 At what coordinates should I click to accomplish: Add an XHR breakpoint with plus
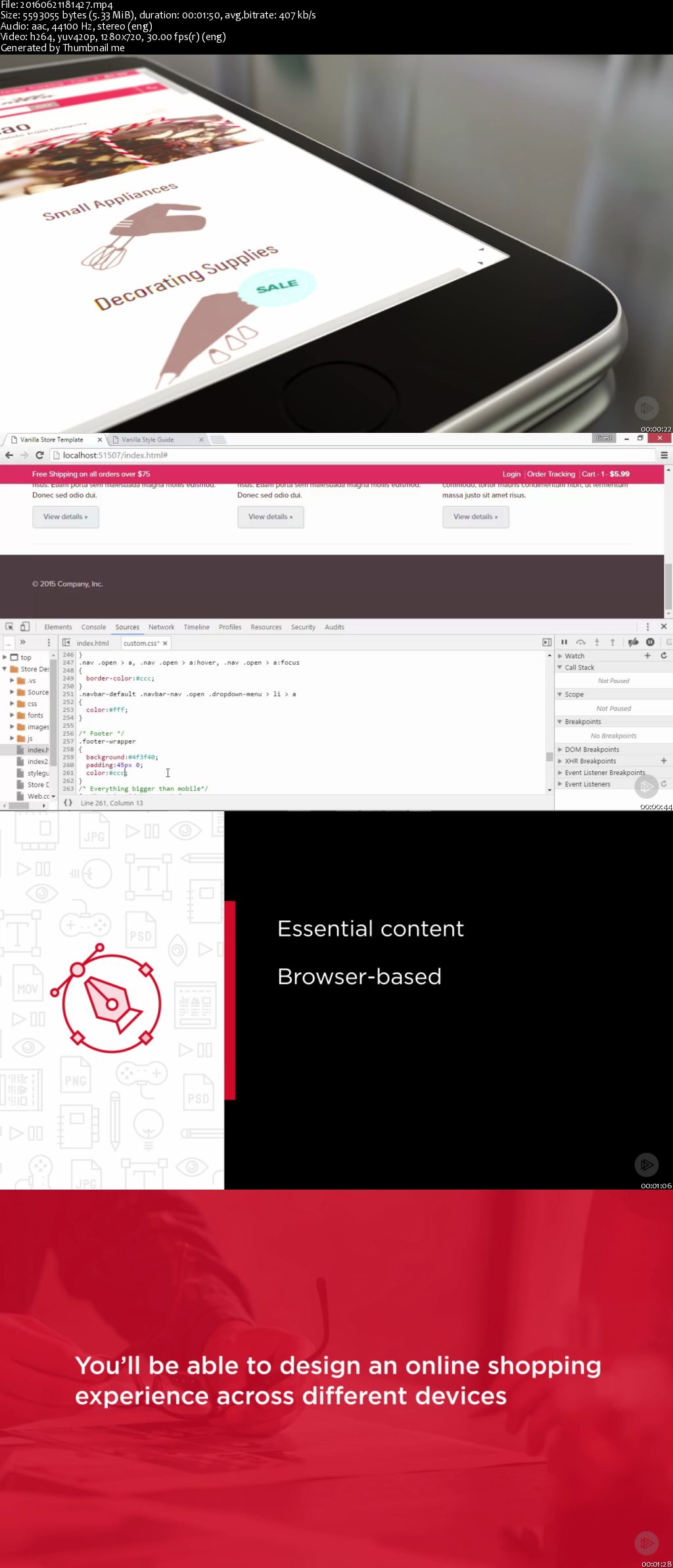pyautogui.click(x=664, y=761)
